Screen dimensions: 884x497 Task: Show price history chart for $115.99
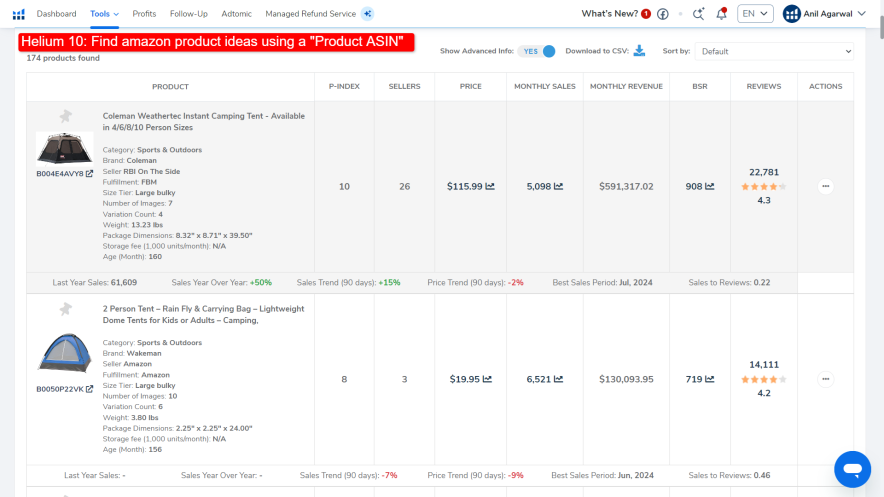point(490,187)
